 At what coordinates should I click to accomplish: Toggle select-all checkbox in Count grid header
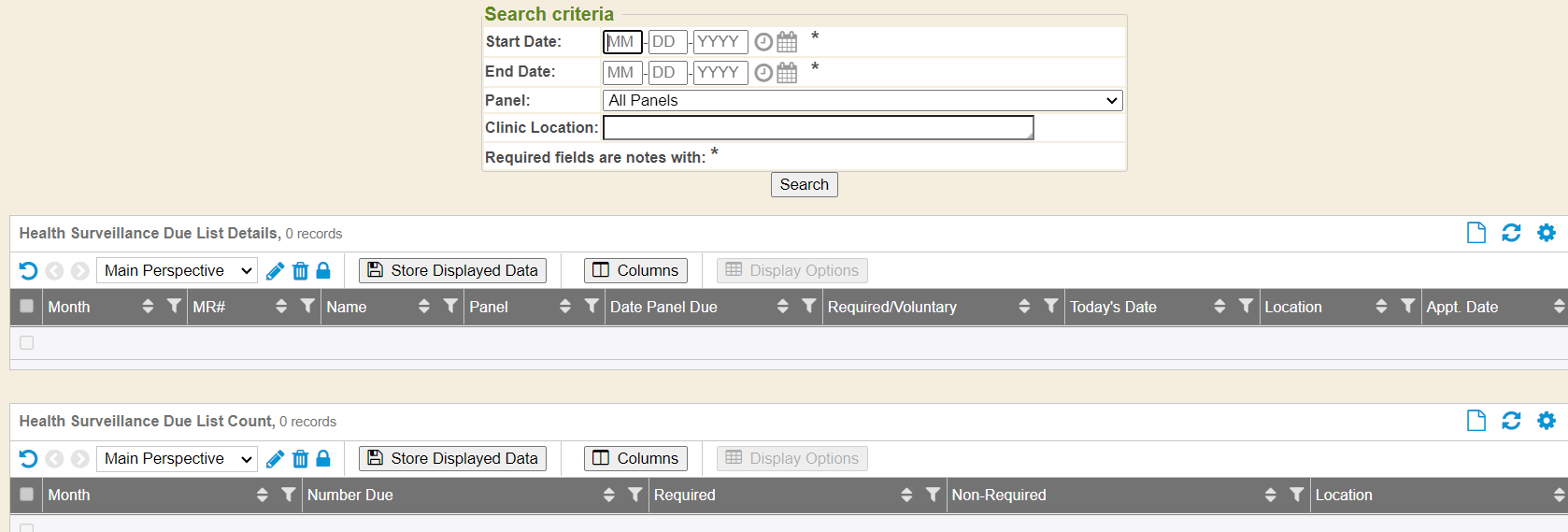pyautogui.click(x=26, y=495)
